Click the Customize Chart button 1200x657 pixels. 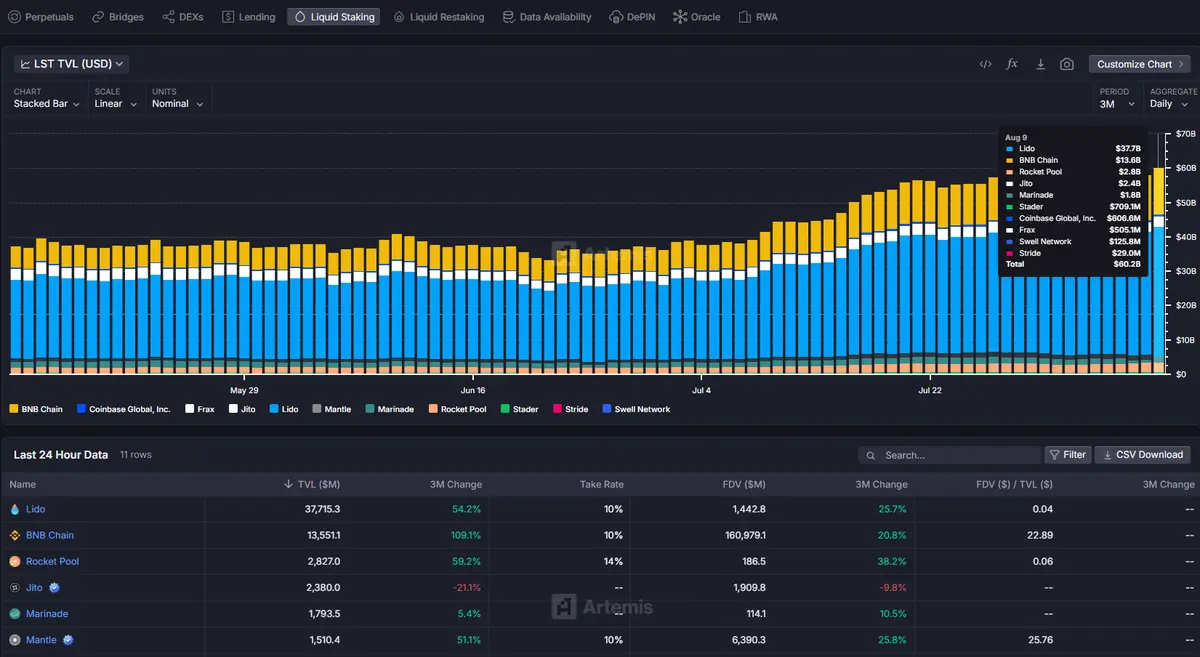(1140, 64)
